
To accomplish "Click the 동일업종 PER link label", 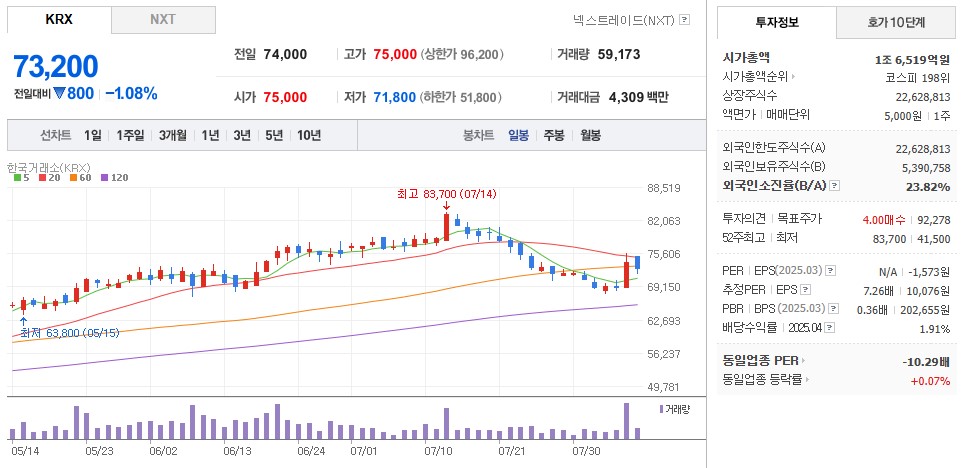I will pyautogui.click(x=760, y=361).
